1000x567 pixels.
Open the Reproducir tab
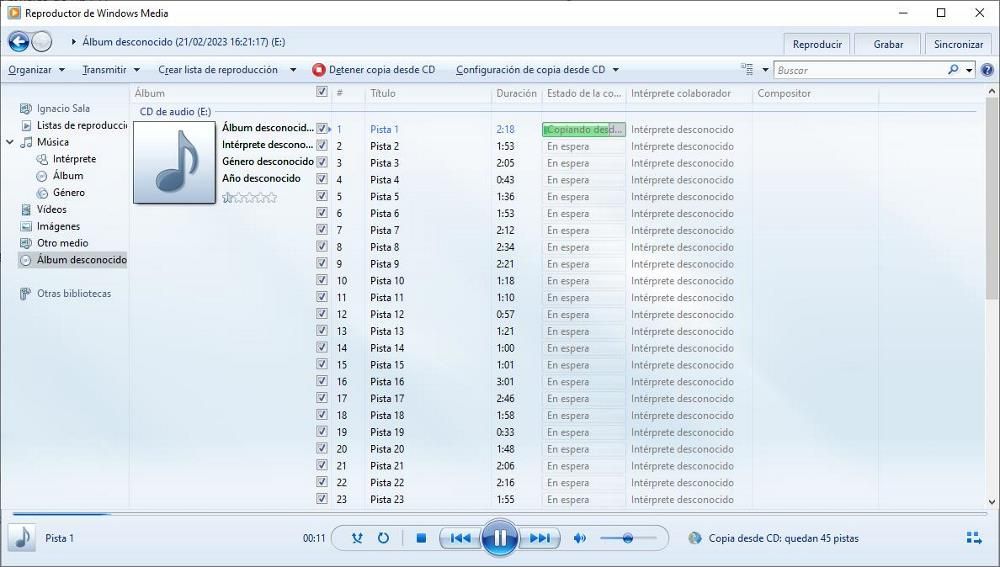tap(817, 44)
